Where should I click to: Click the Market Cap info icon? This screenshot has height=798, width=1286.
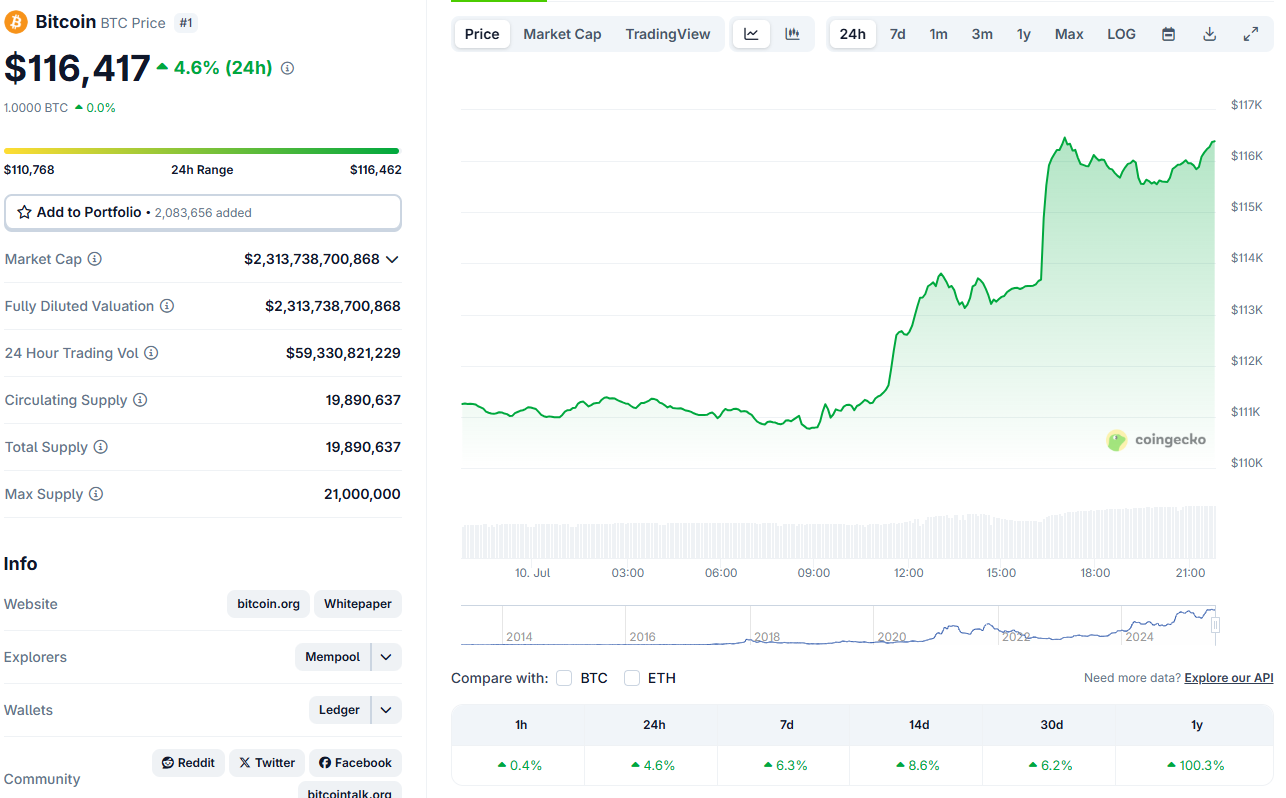point(95,259)
